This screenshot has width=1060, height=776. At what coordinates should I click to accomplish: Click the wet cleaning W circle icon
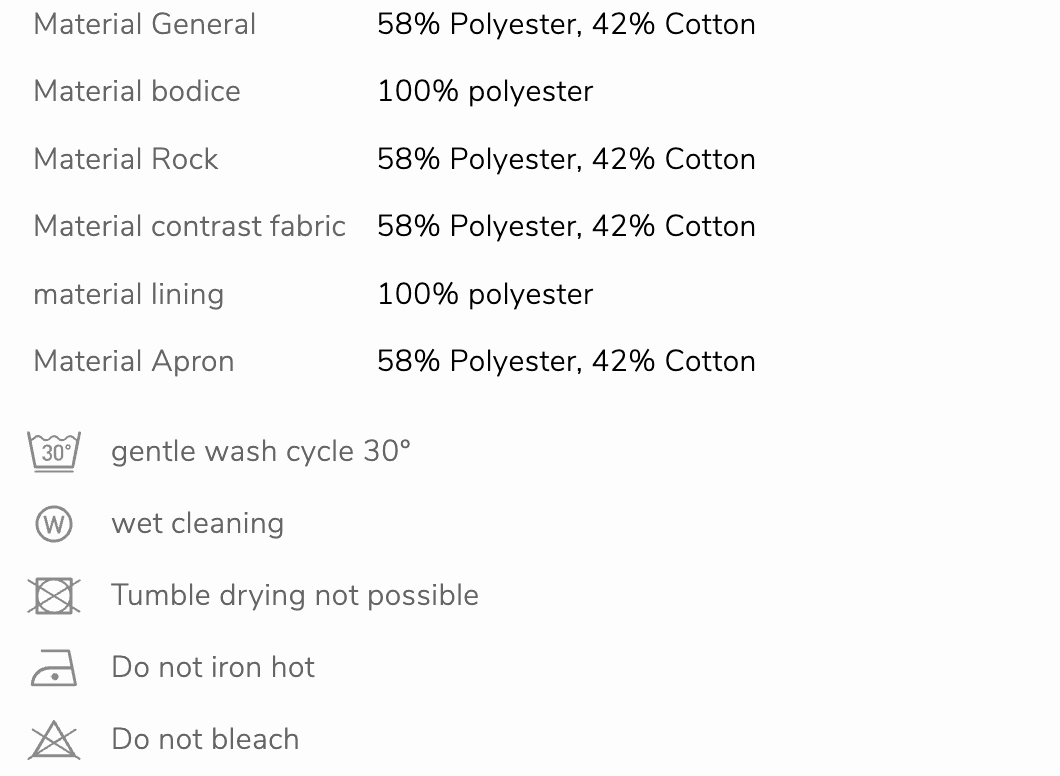click(54, 524)
